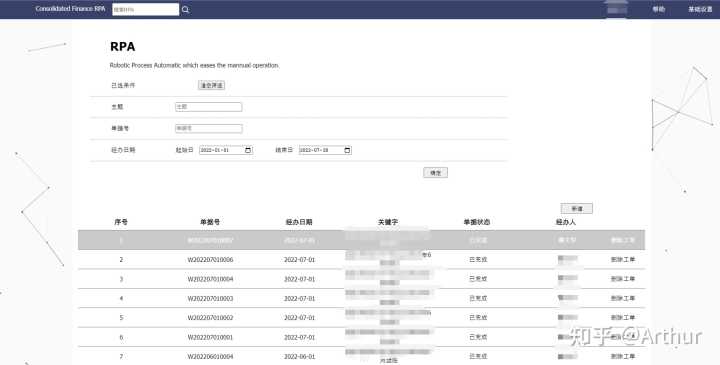Click the RPA page heading
Screen dimensions: 720x365
pyautogui.click(x=123, y=47)
